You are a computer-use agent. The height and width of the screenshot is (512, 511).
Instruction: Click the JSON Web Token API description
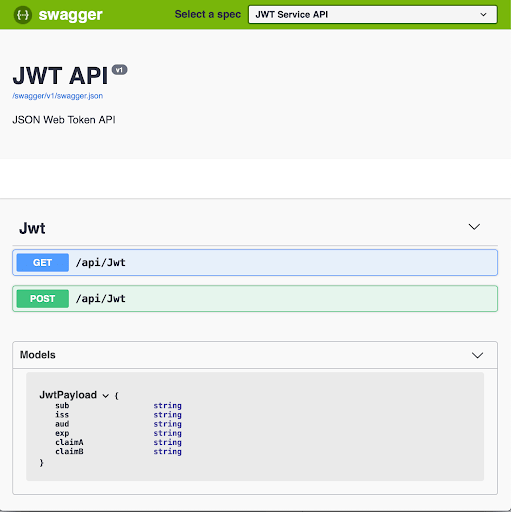point(64,120)
